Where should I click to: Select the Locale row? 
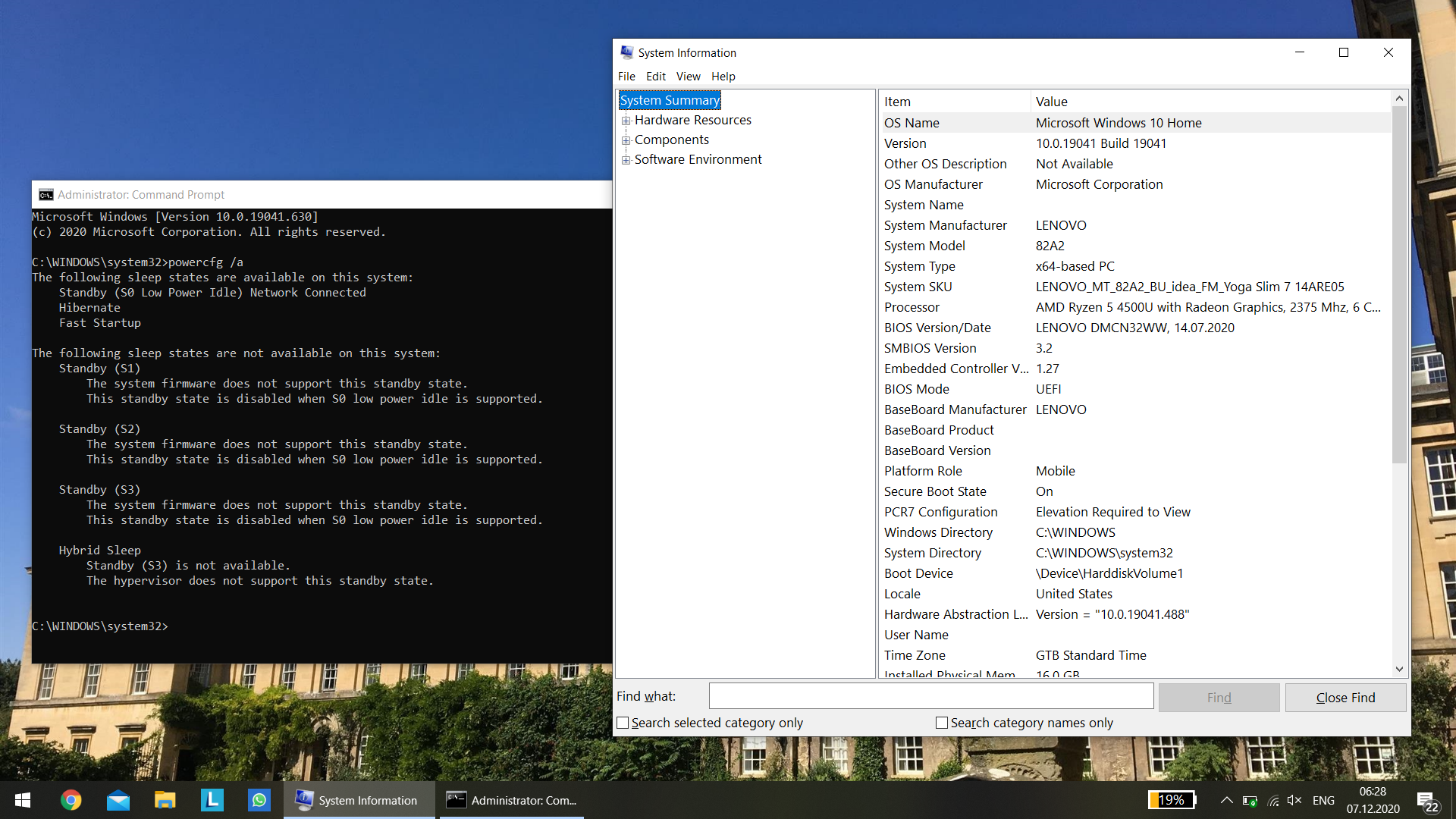1135,594
